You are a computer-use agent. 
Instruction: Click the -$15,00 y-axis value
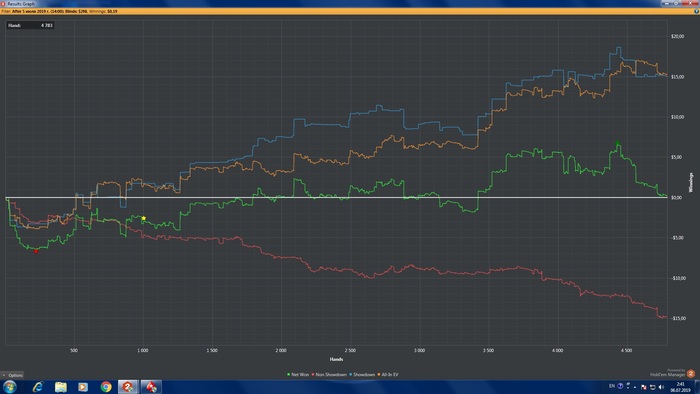(678, 319)
